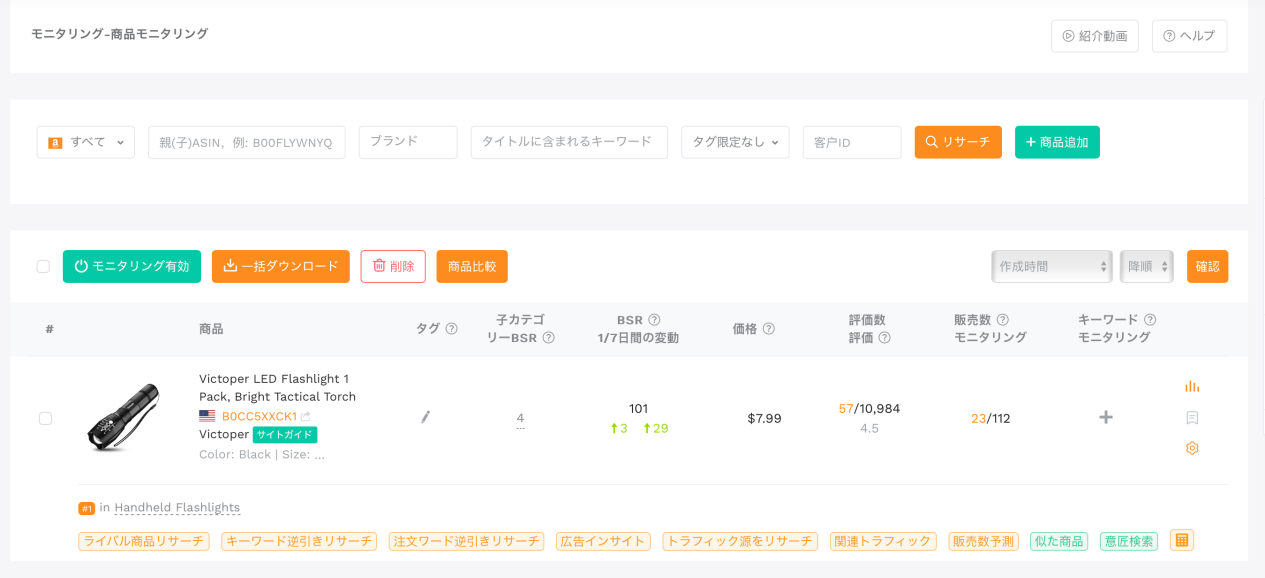
Task: Expand the タグ限定なし dropdown
Action: point(735,142)
